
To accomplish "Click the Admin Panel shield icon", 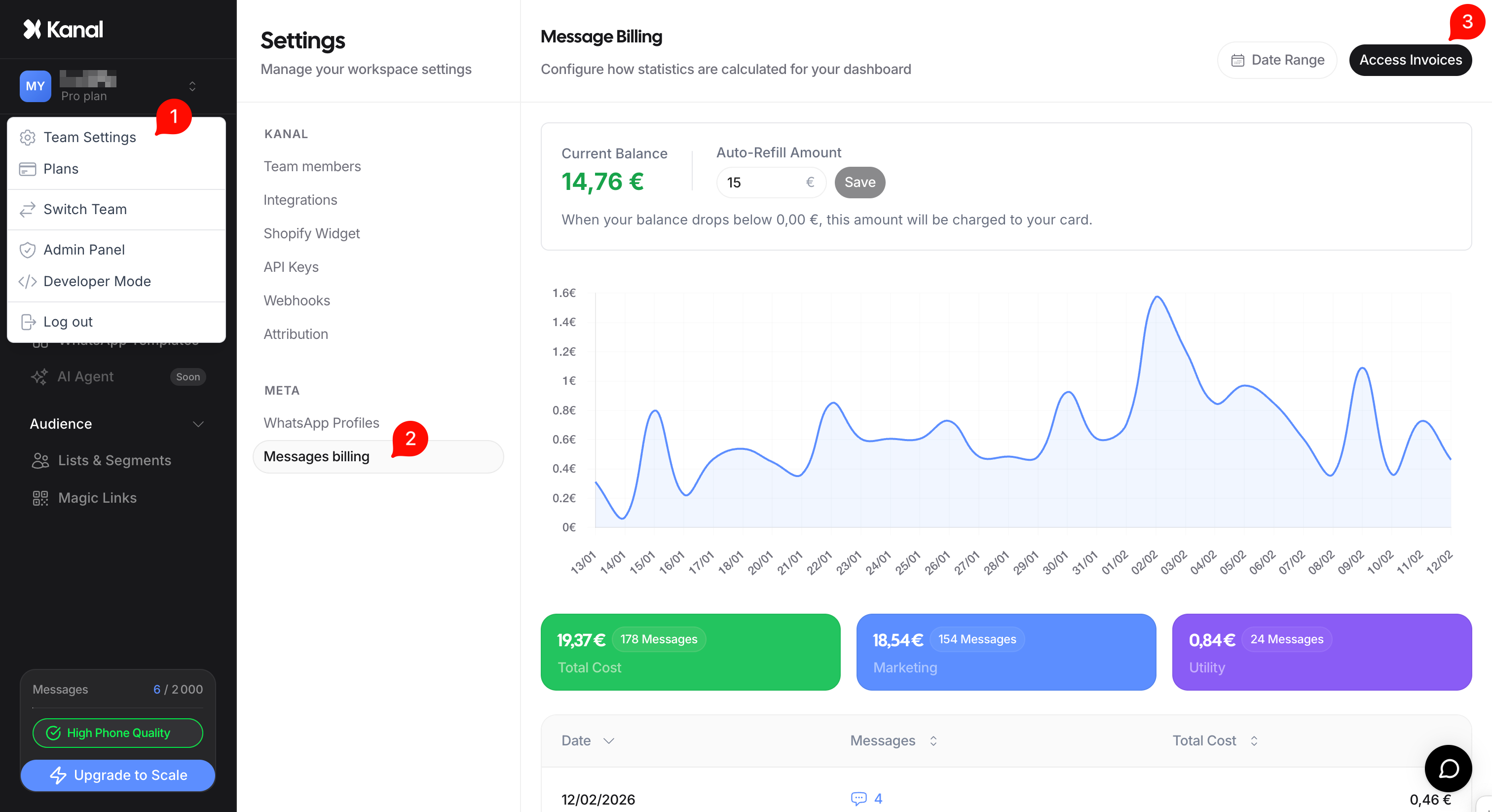I will (27, 250).
